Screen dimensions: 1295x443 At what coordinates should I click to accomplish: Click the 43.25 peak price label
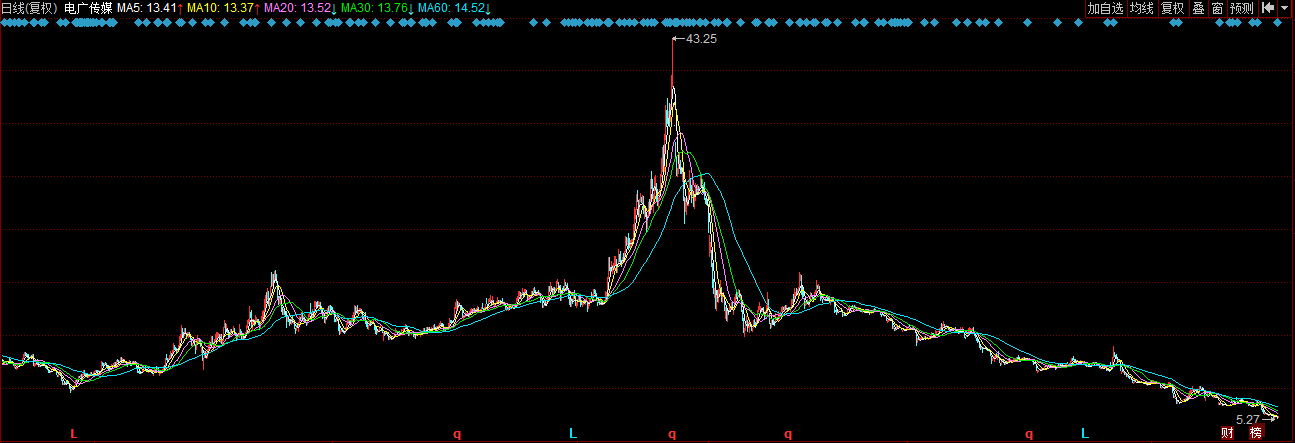coord(702,39)
